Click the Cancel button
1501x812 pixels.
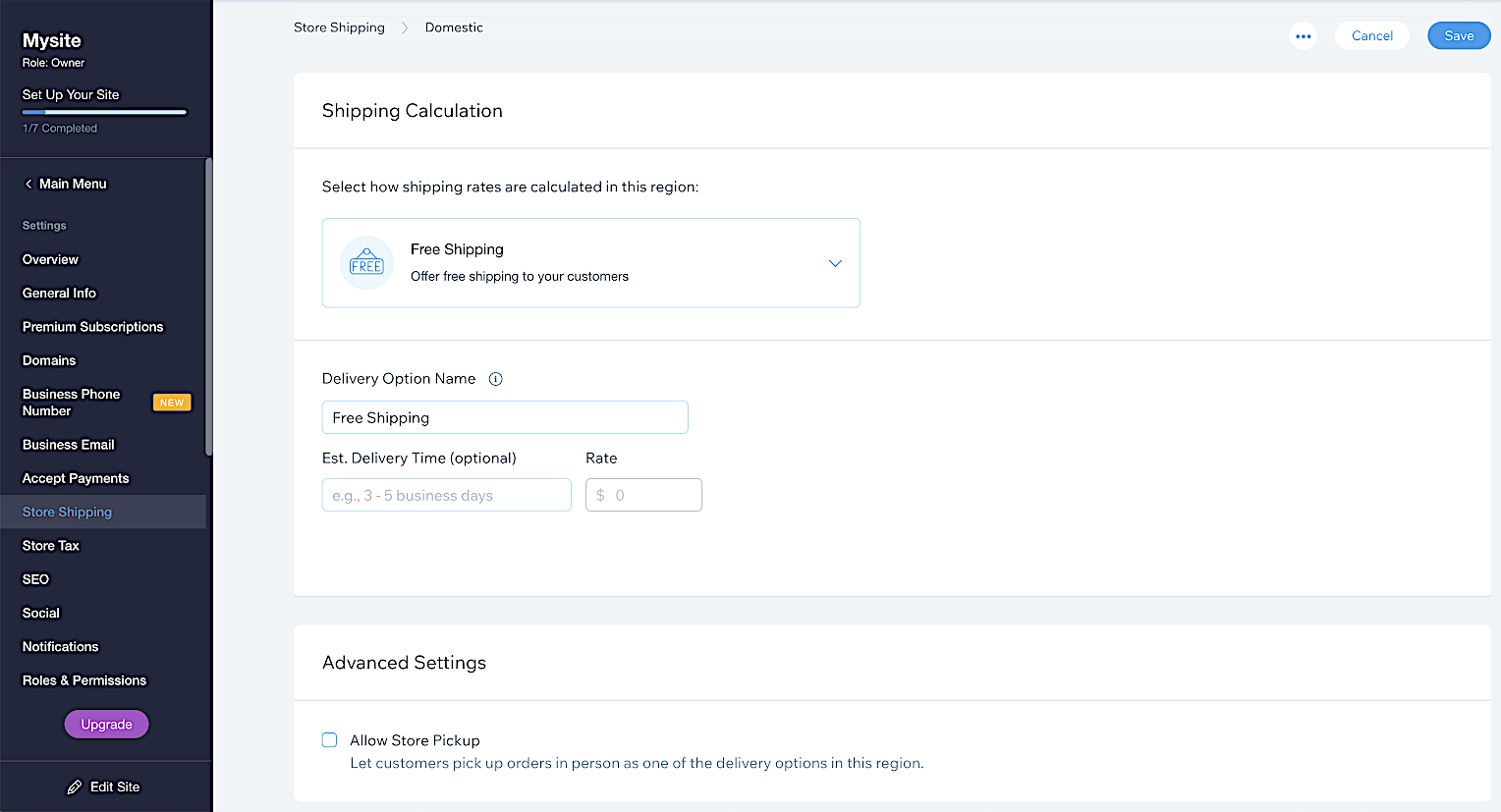click(1371, 36)
